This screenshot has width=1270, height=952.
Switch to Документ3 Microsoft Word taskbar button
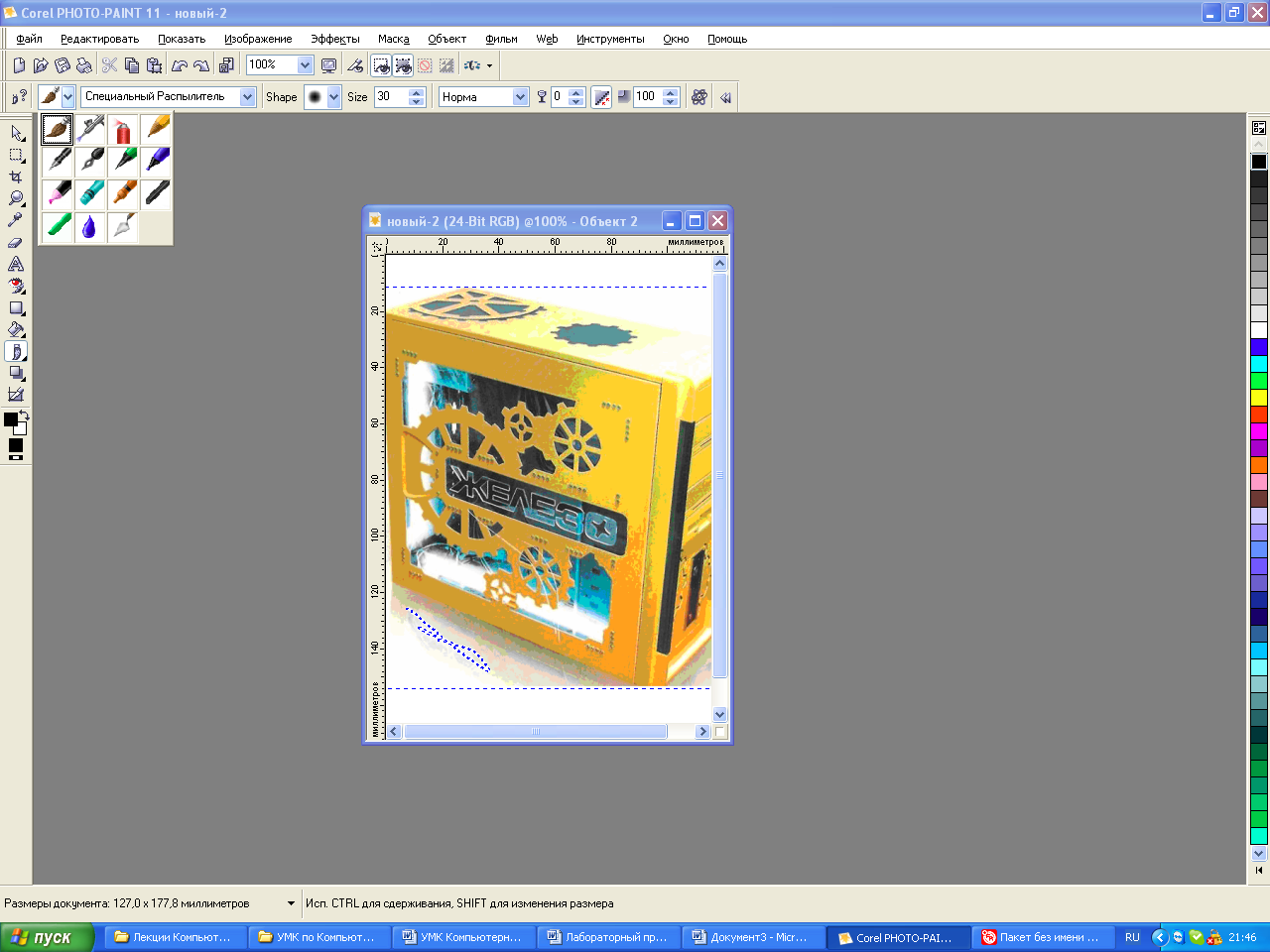753,937
